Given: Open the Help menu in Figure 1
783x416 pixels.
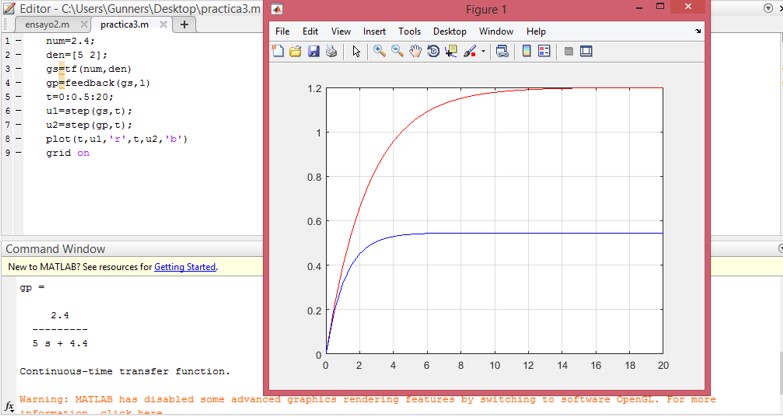Looking at the screenshot, I should pos(536,31).
